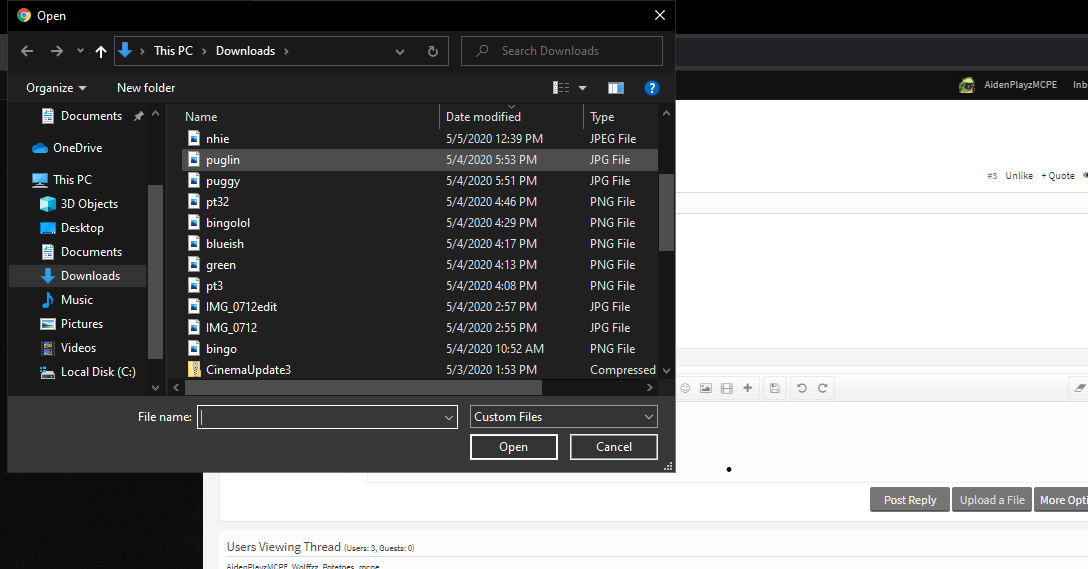Select the blueish file
The image size is (1088, 569).
(420, 244)
